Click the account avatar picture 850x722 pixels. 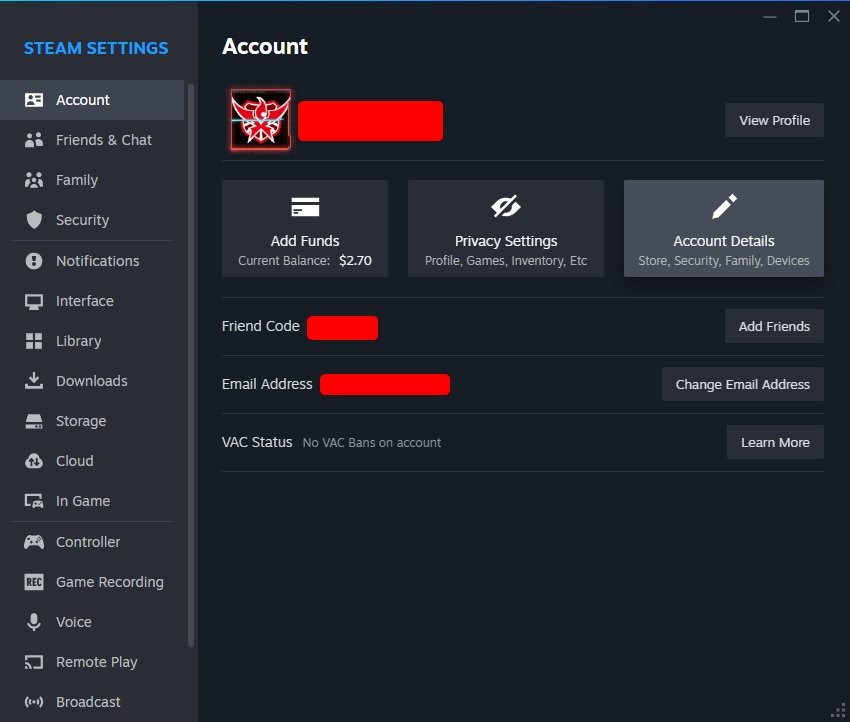tap(260, 119)
